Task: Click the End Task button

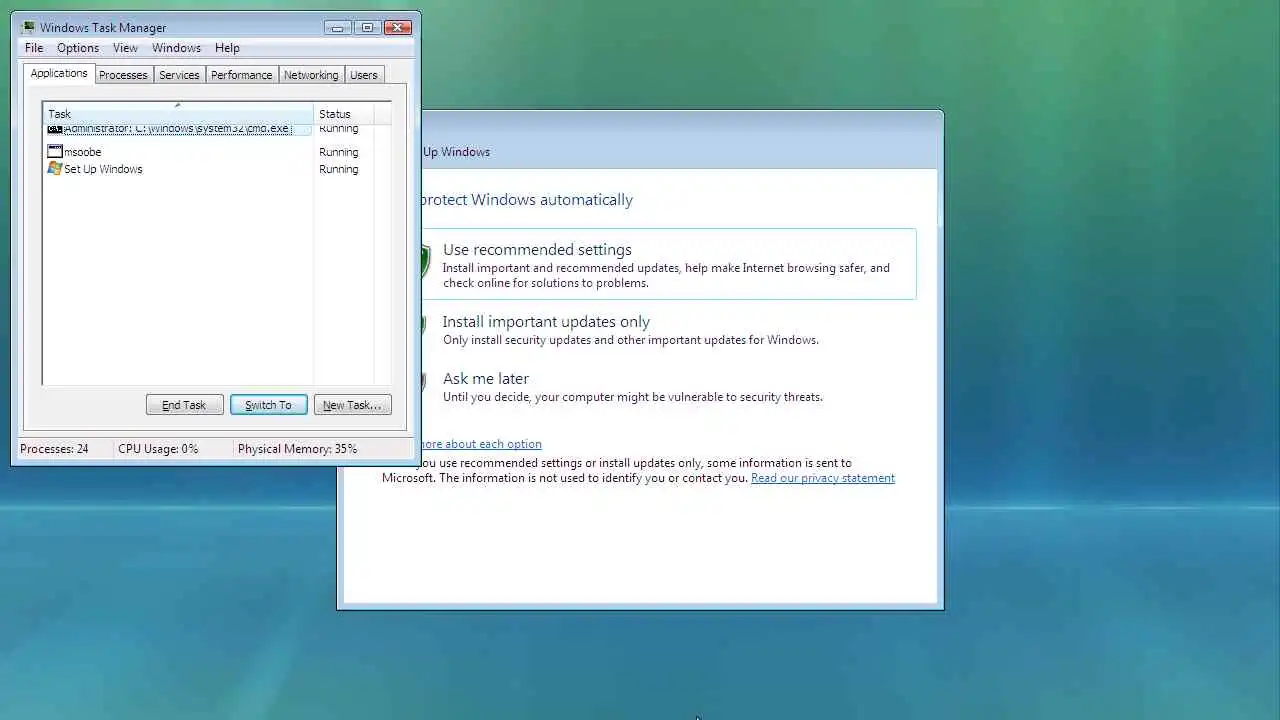Action: [x=184, y=405]
